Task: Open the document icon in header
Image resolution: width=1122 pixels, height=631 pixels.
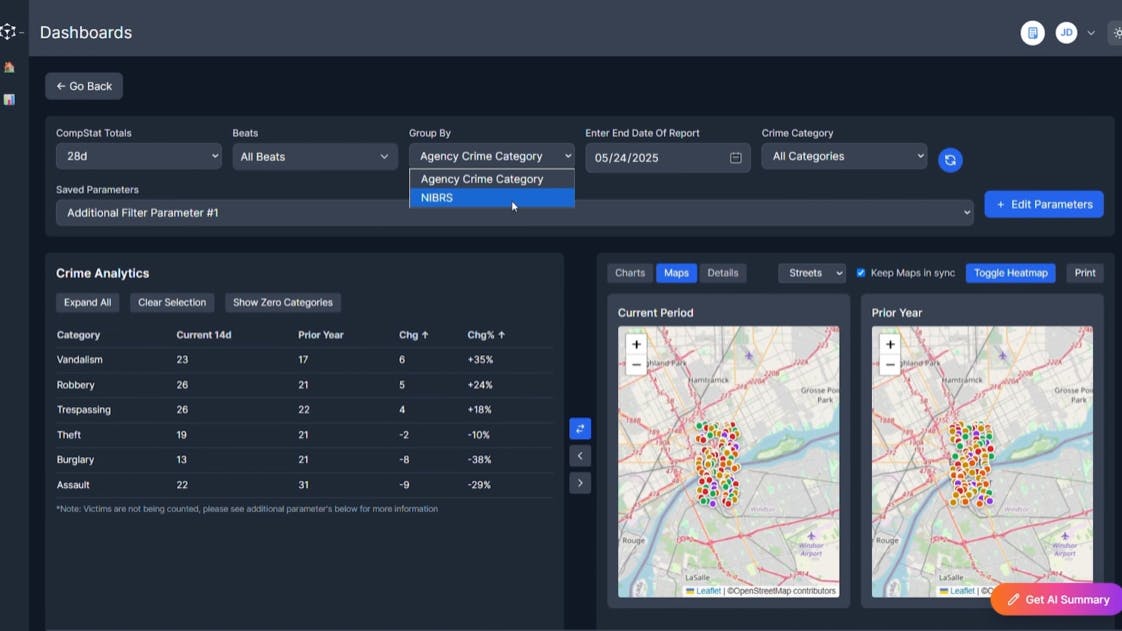Action: 1032,33
